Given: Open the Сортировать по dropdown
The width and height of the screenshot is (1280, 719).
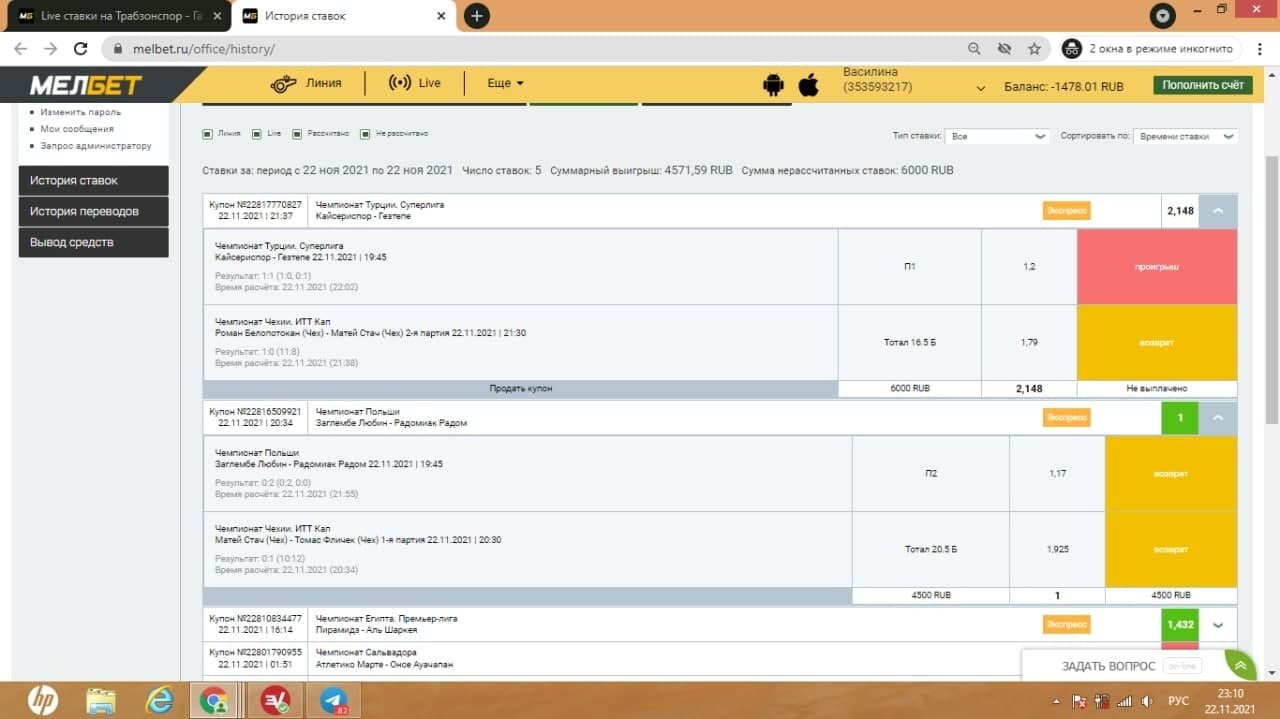Looking at the screenshot, I should [x=1185, y=136].
